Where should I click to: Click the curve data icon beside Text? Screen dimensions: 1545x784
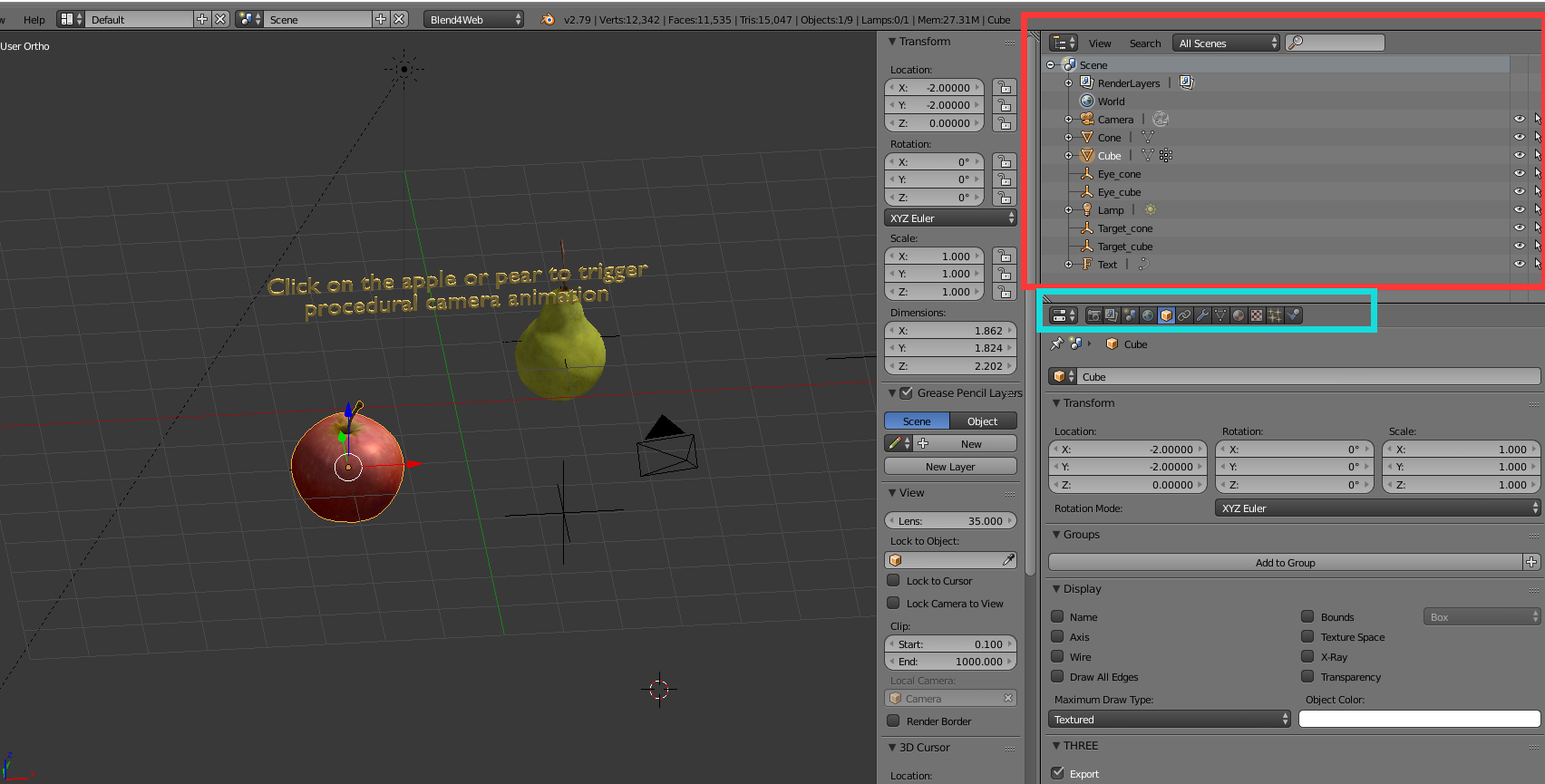[1143, 265]
